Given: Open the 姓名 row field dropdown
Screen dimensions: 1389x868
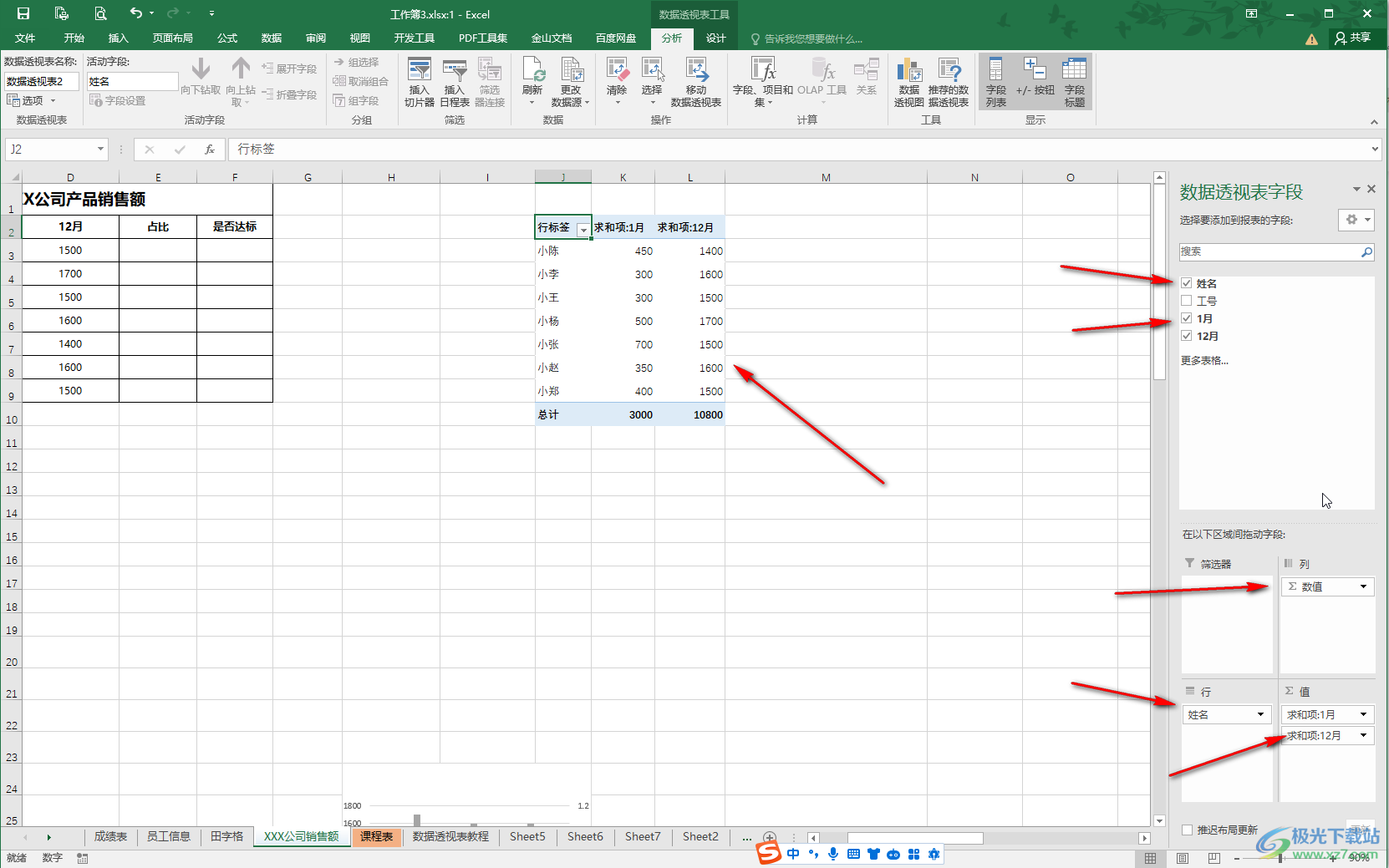Looking at the screenshot, I should pyautogui.click(x=1261, y=714).
